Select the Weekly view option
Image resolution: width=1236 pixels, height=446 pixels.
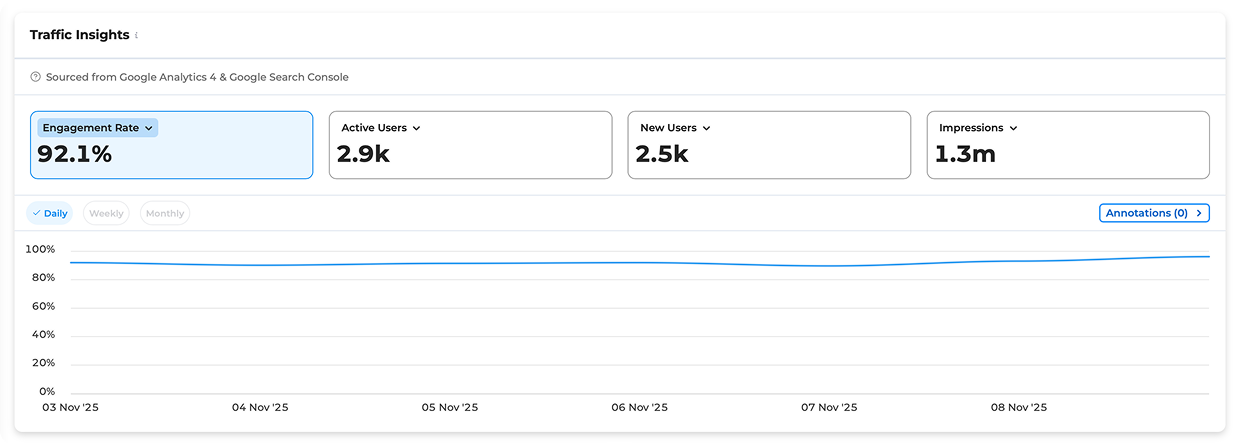tap(106, 213)
